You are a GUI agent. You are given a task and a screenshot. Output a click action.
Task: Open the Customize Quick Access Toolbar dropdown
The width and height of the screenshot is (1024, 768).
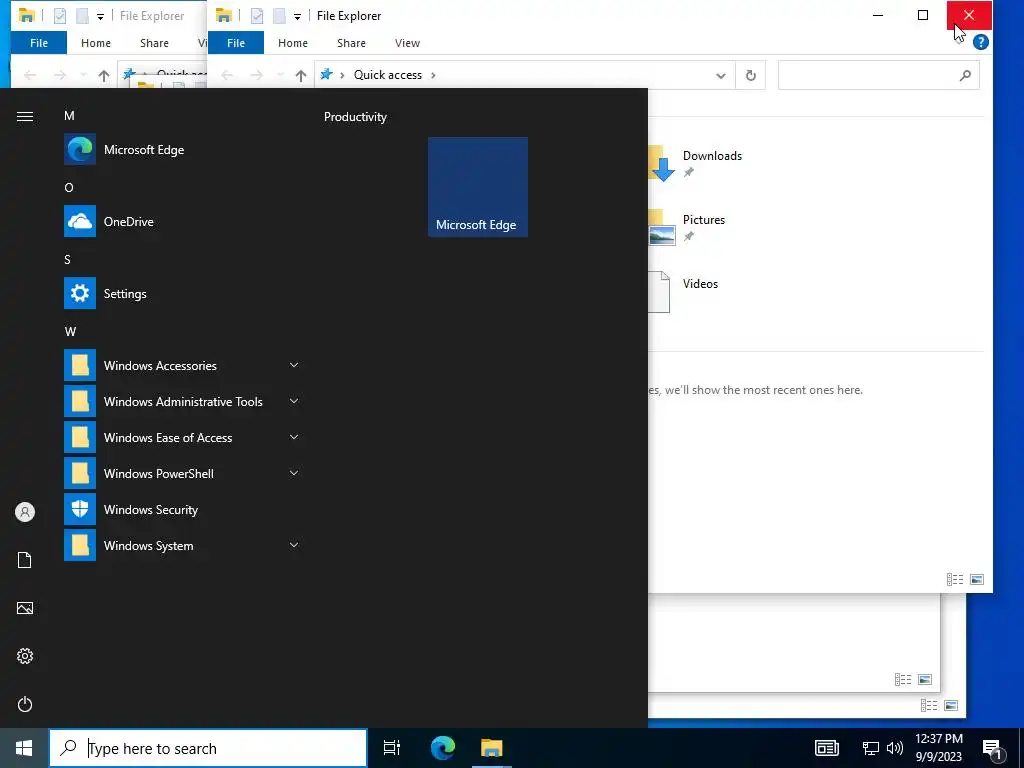(297, 16)
